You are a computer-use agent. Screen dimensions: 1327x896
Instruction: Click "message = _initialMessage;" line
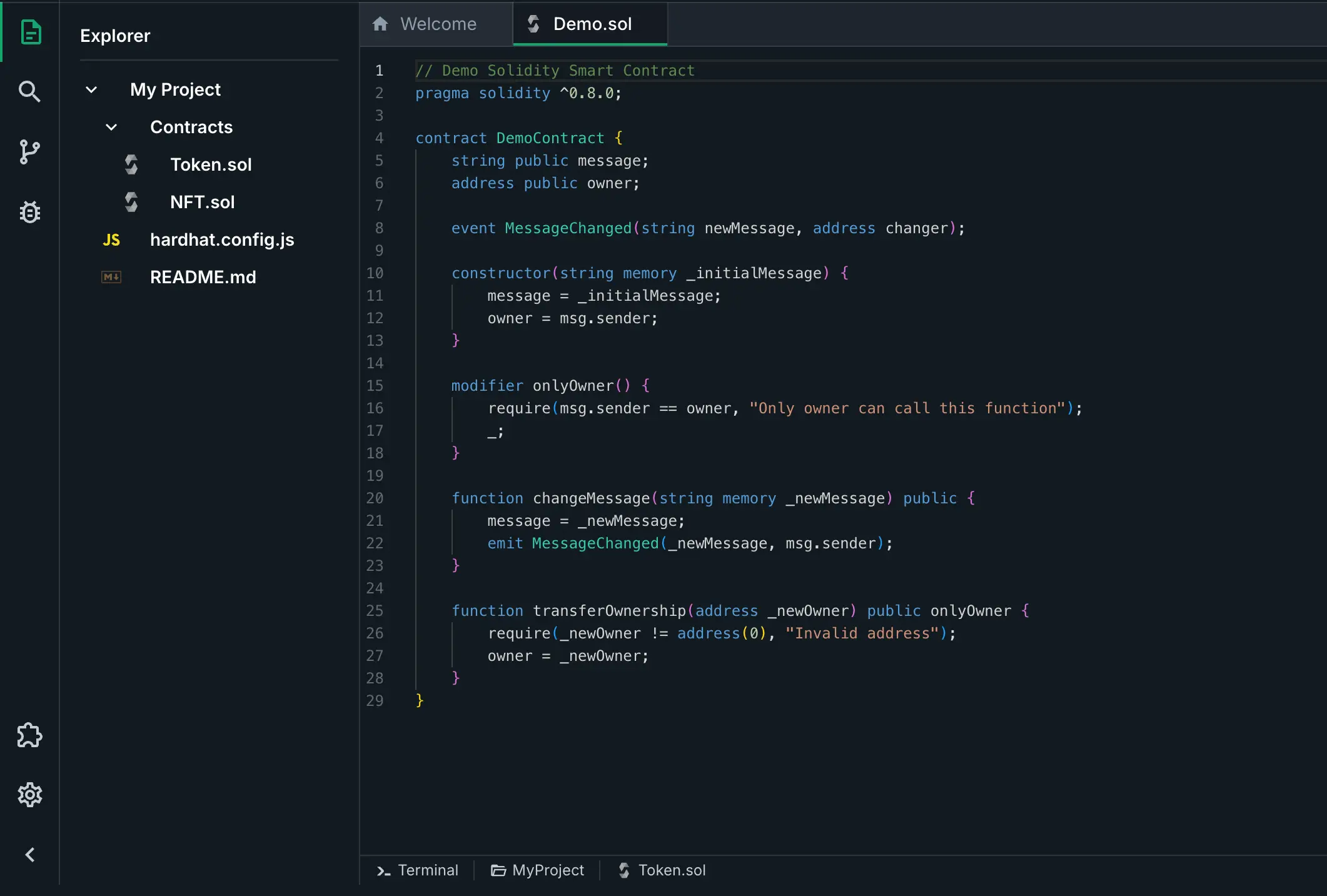tap(604, 296)
